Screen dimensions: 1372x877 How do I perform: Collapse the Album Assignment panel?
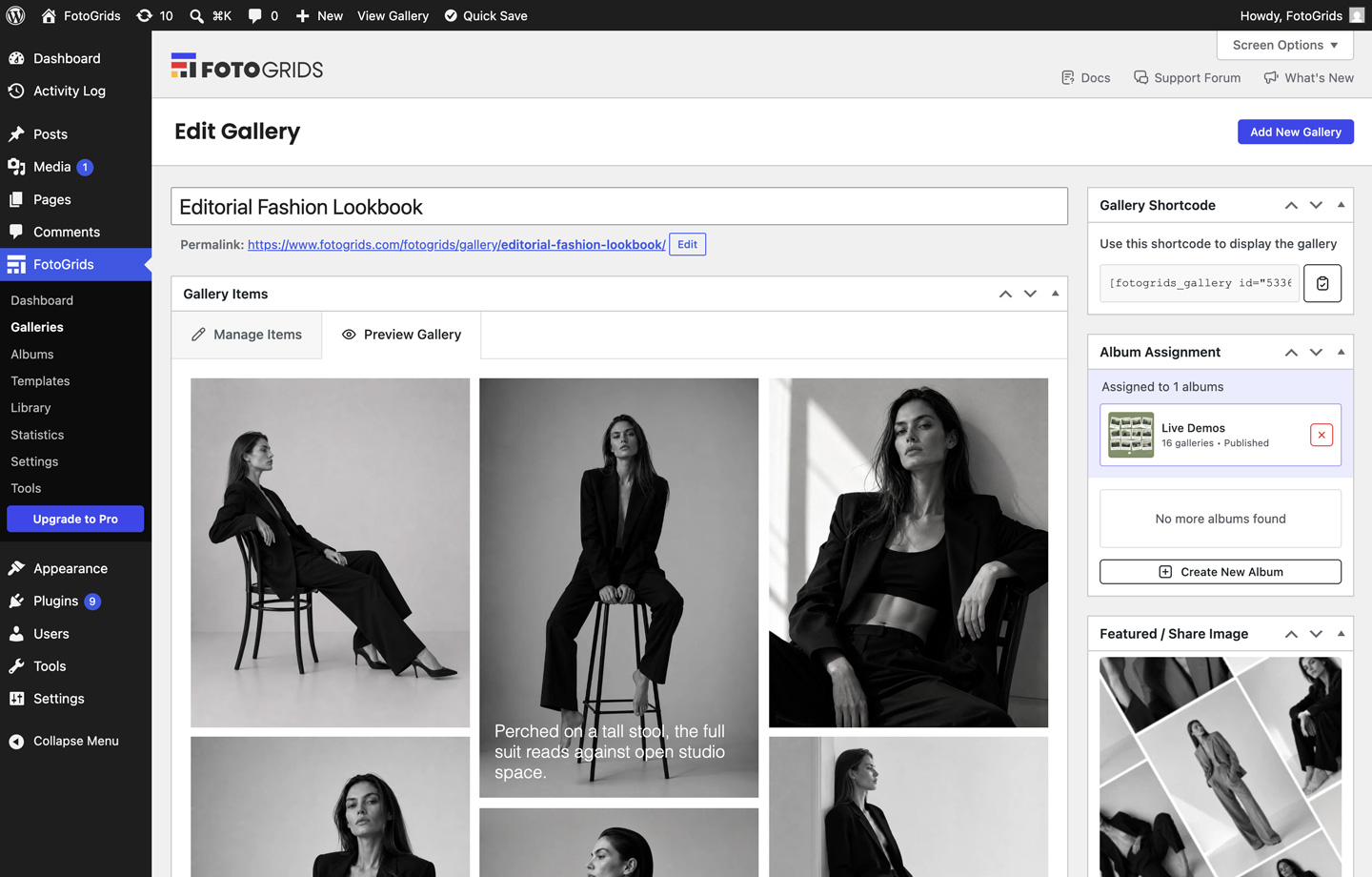(1341, 352)
